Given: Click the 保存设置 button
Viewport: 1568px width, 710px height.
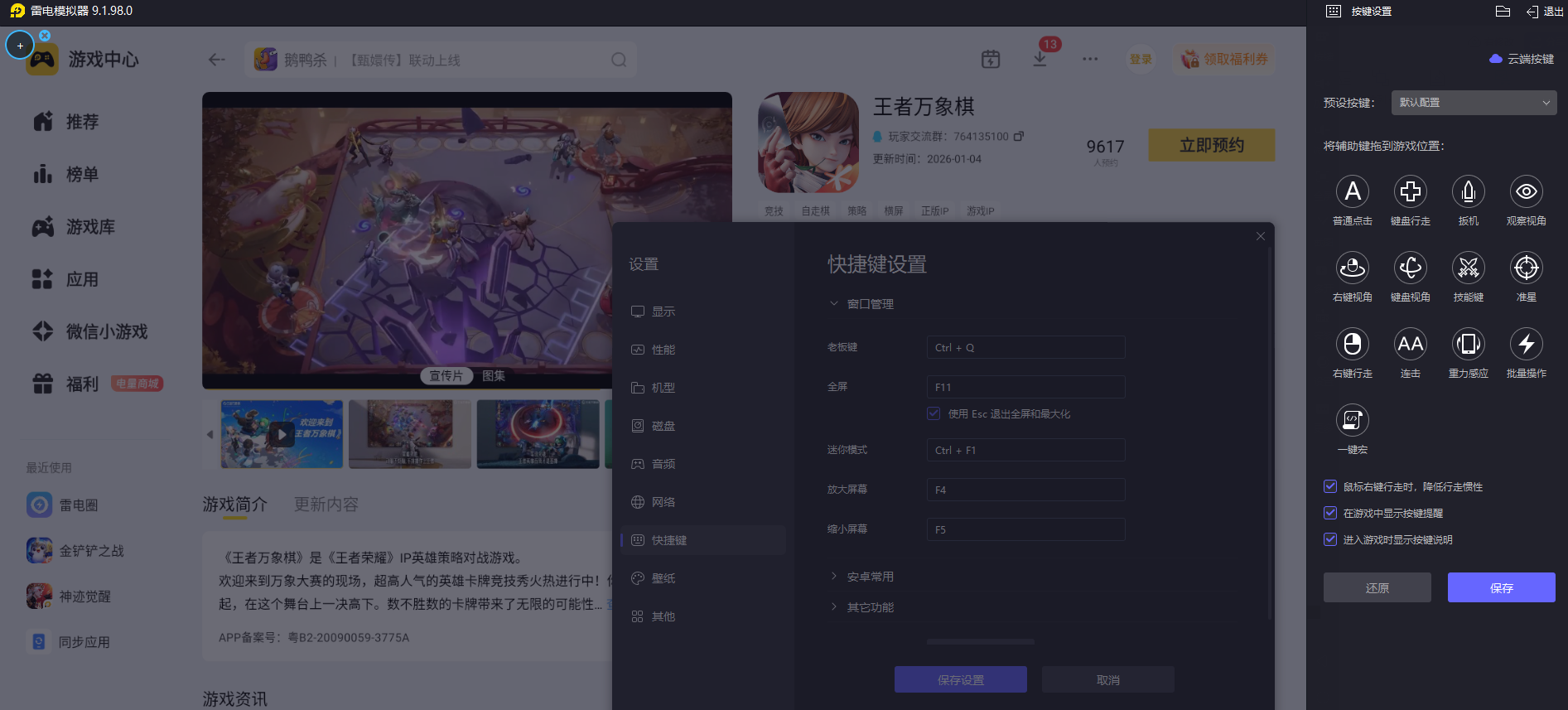Looking at the screenshot, I should tap(961, 679).
